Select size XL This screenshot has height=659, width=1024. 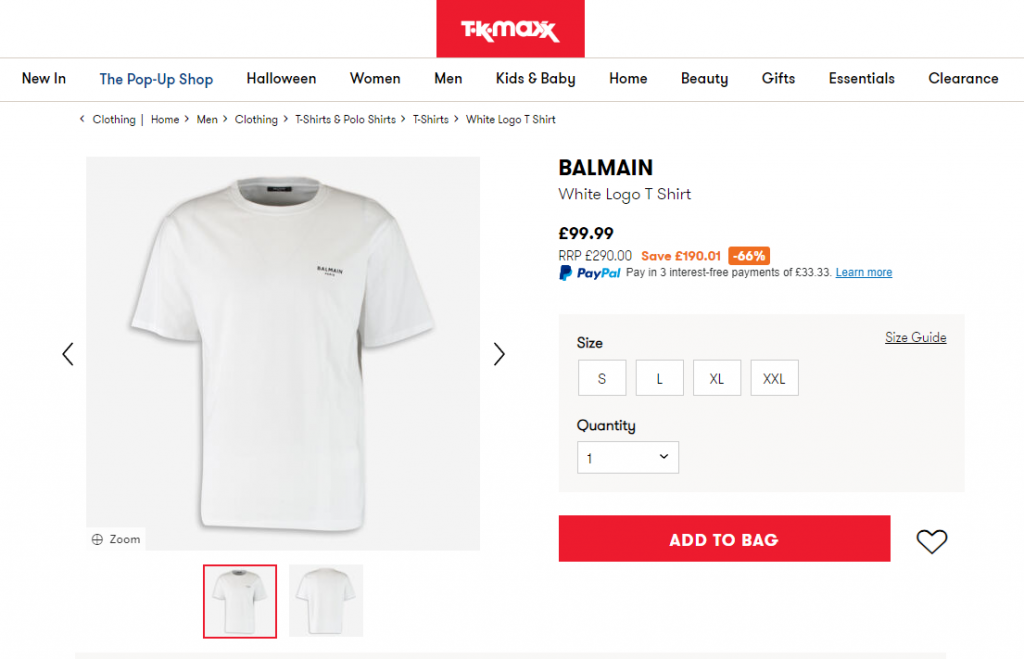717,378
